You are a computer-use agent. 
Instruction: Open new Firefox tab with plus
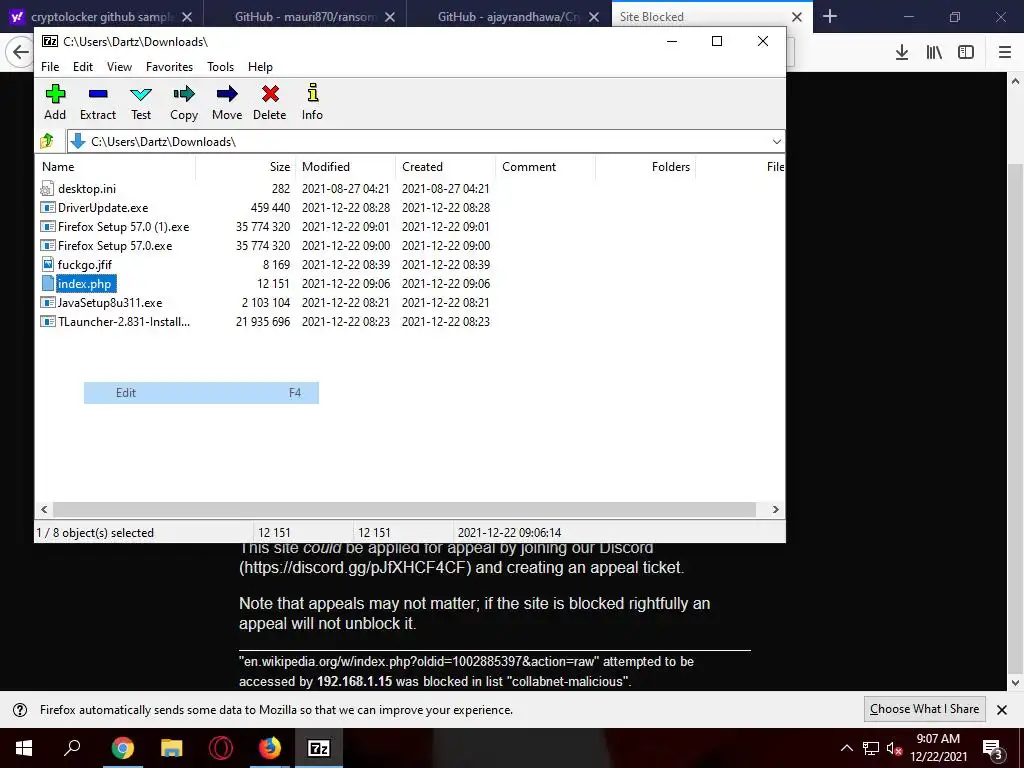(830, 16)
